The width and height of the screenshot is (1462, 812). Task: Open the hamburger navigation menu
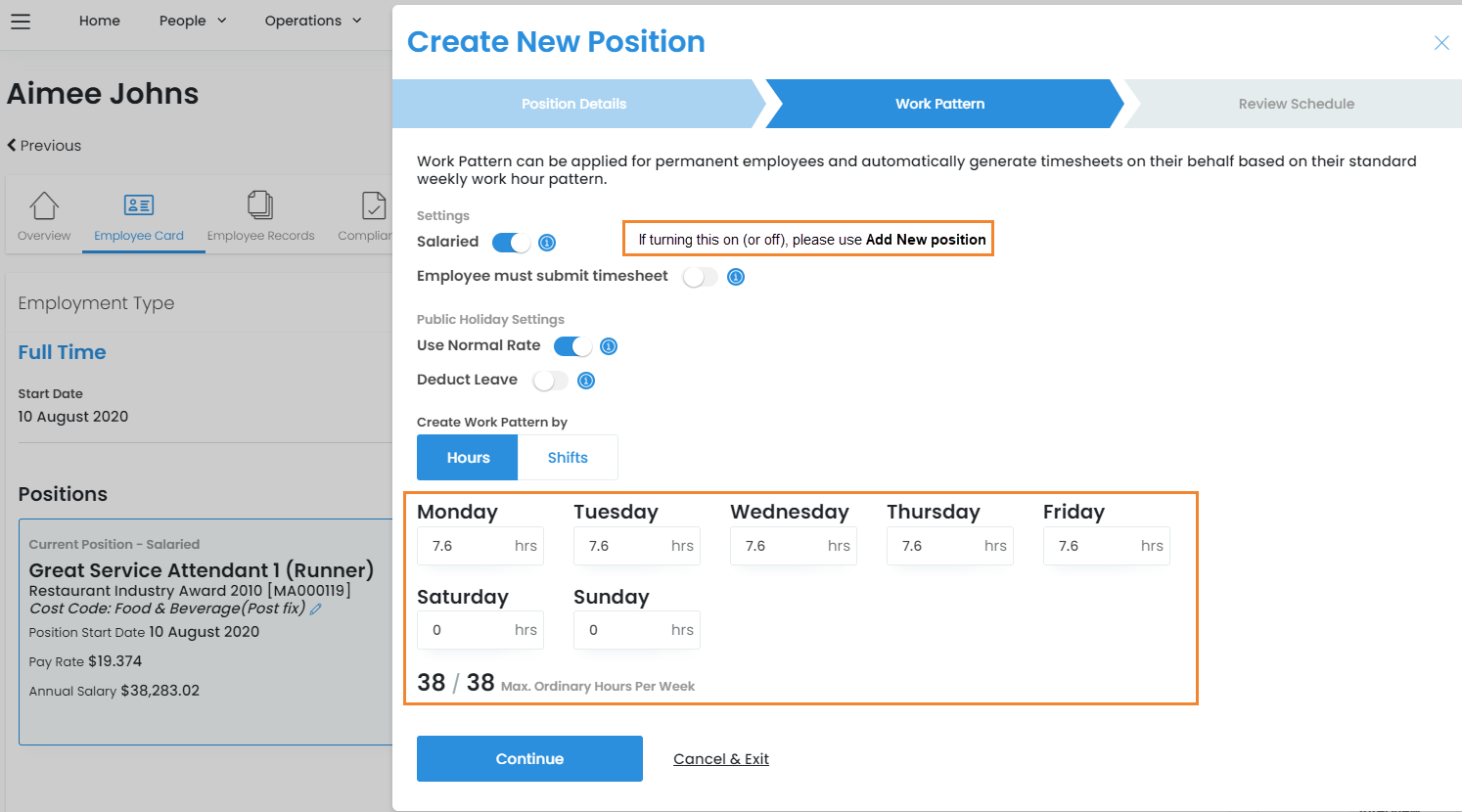click(x=21, y=21)
